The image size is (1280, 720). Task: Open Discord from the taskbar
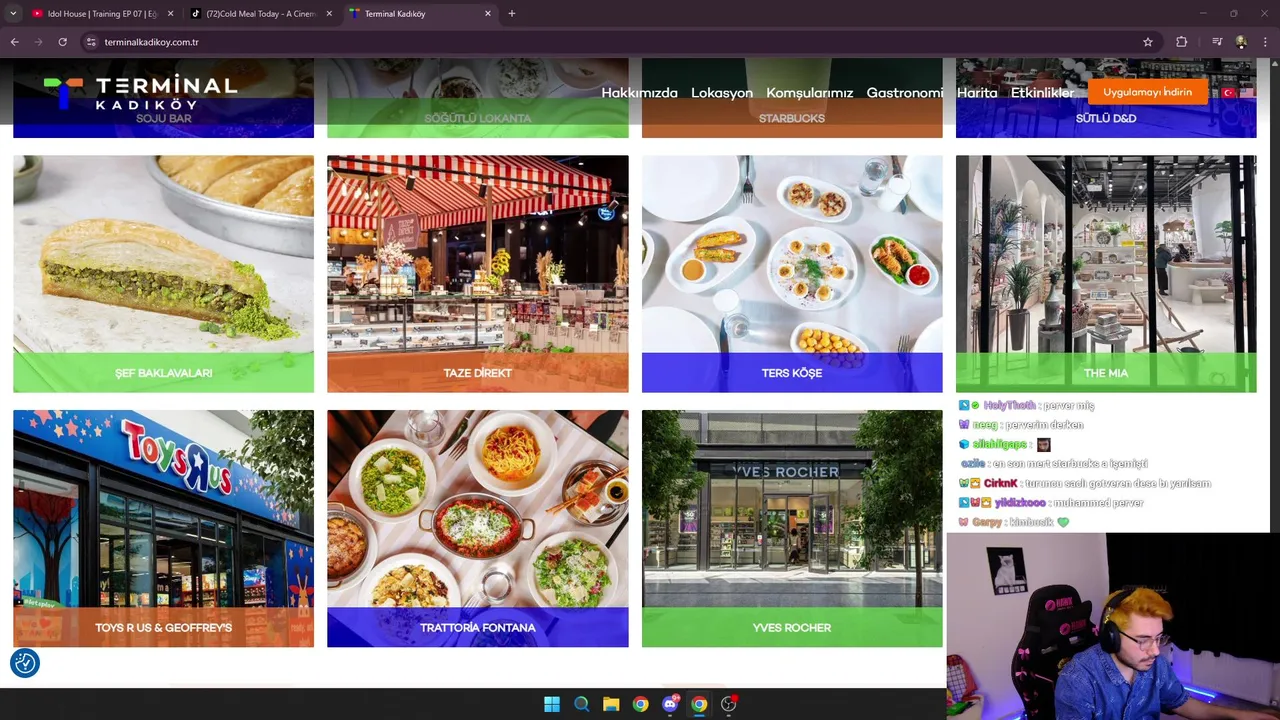670,704
